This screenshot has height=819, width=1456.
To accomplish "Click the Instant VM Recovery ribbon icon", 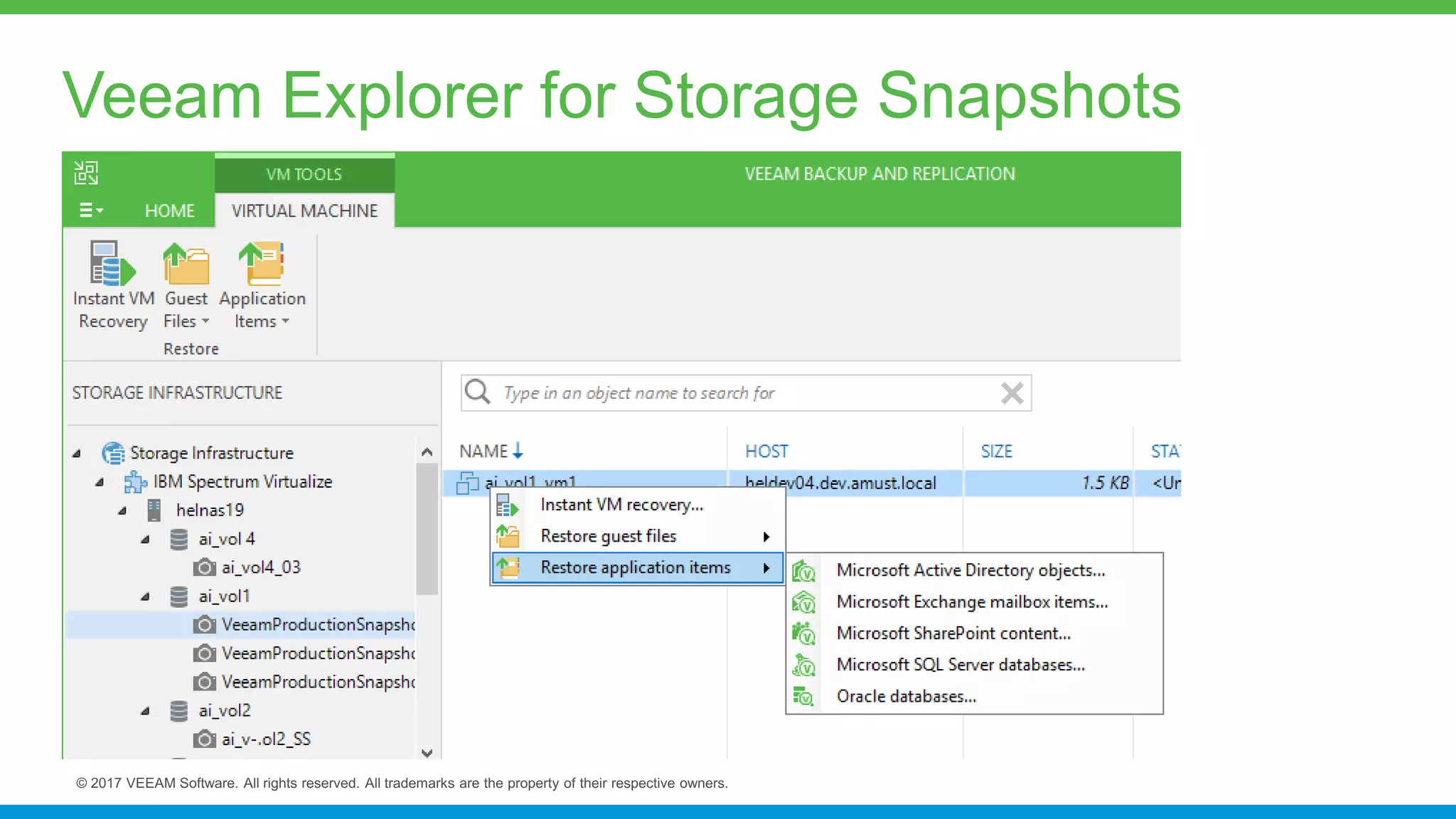I will tap(112, 263).
